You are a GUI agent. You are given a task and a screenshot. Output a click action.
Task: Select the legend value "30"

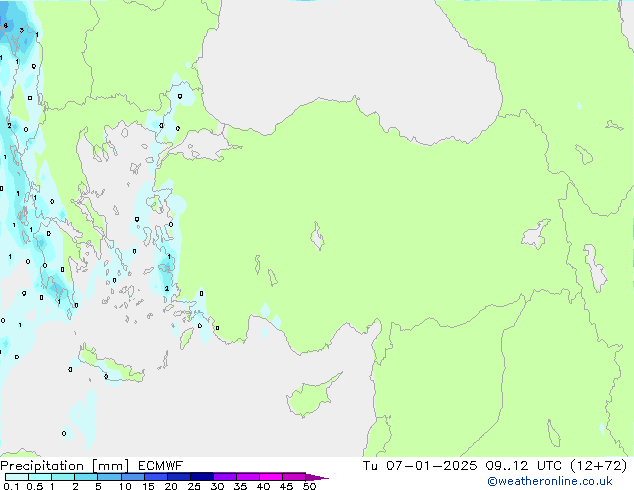tap(217, 486)
